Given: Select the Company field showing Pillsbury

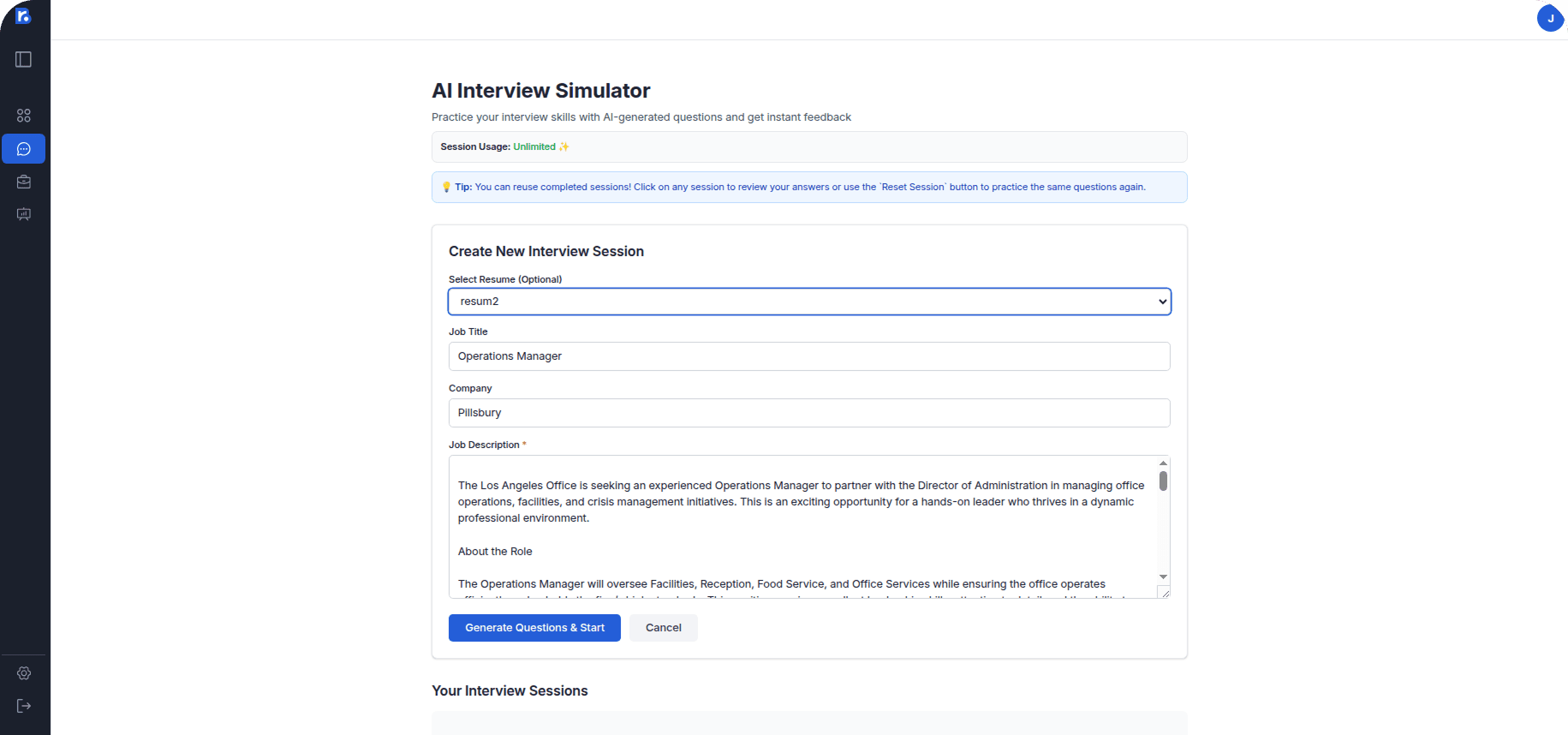Looking at the screenshot, I should coord(809,412).
